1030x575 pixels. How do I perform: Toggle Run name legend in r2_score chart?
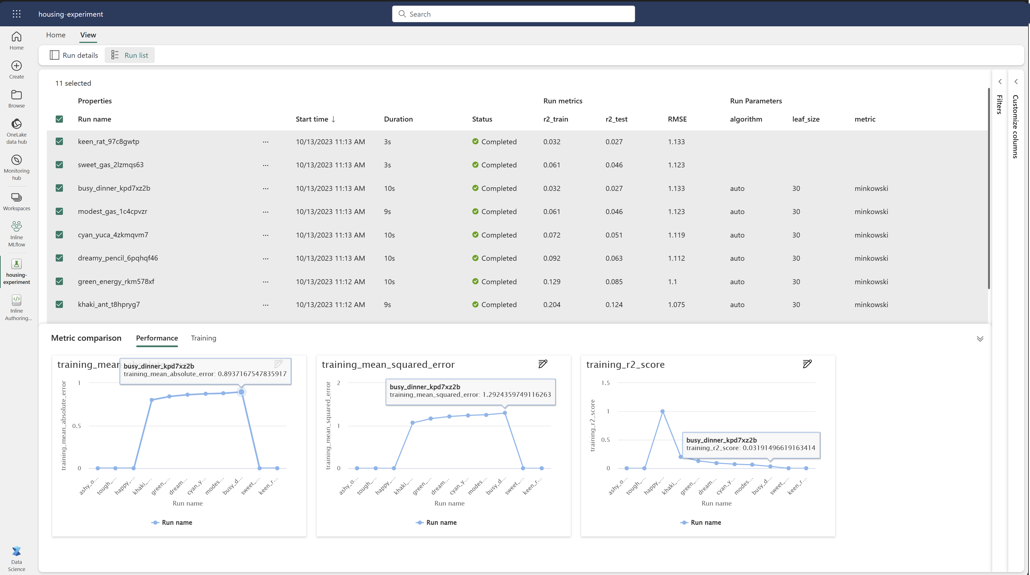click(x=700, y=522)
